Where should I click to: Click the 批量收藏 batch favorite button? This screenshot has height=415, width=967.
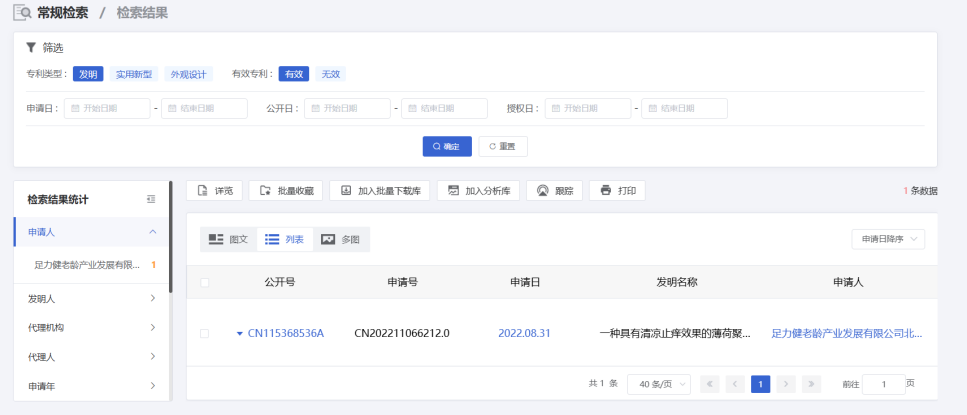point(285,191)
